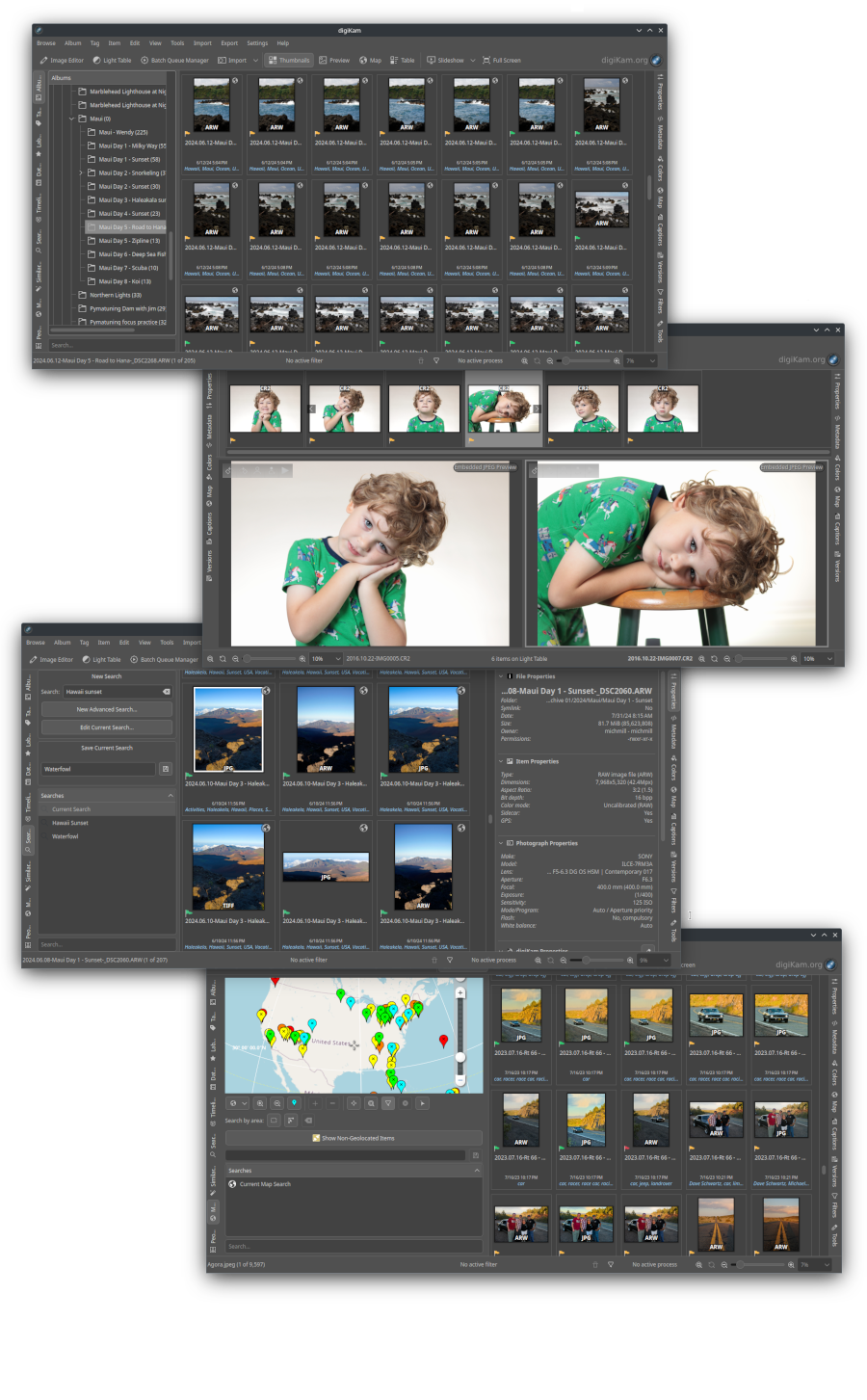Screen dimensions: 867x1400
Task: Start a Slideshow from the toolbar
Action: 447,60
